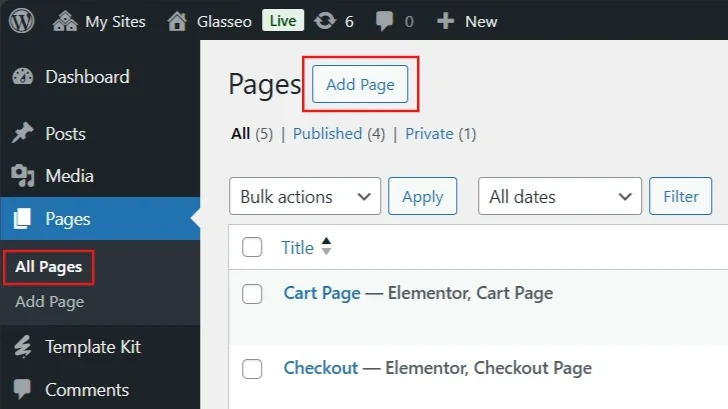Click the Template Kit icon
This screenshot has height=409, width=728.
point(23,347)
